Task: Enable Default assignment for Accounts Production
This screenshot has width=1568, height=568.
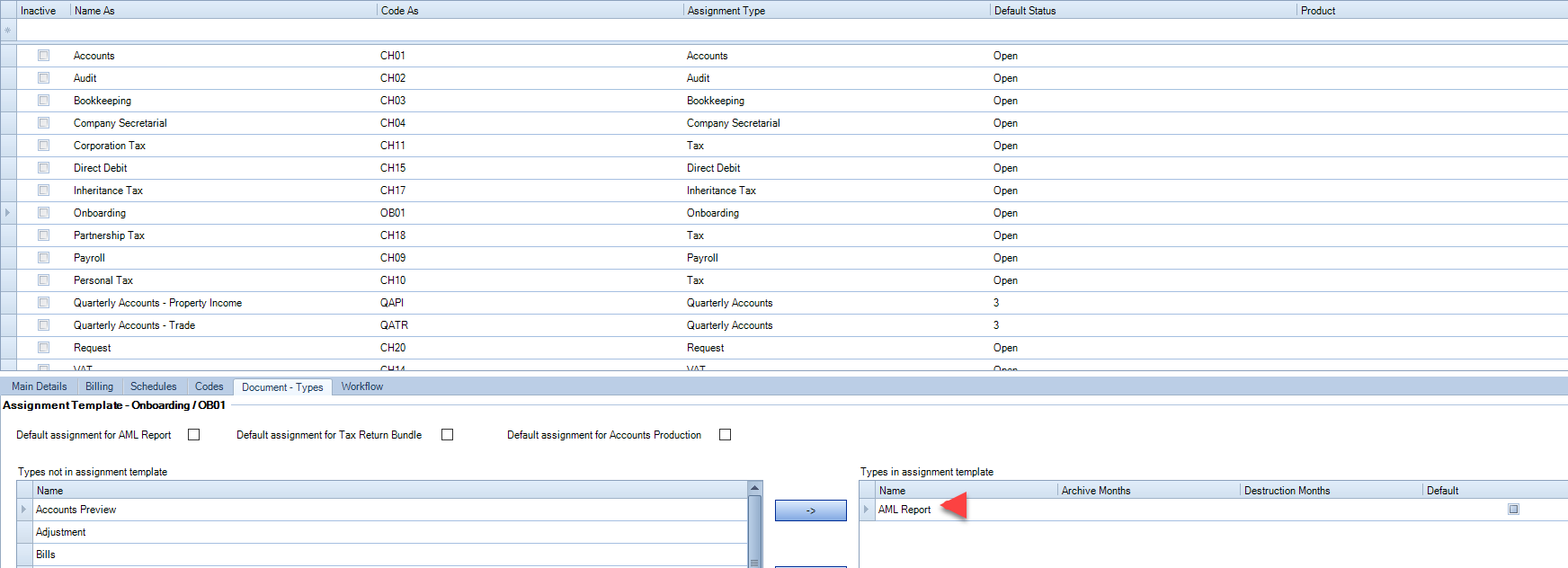Action: 725,435
